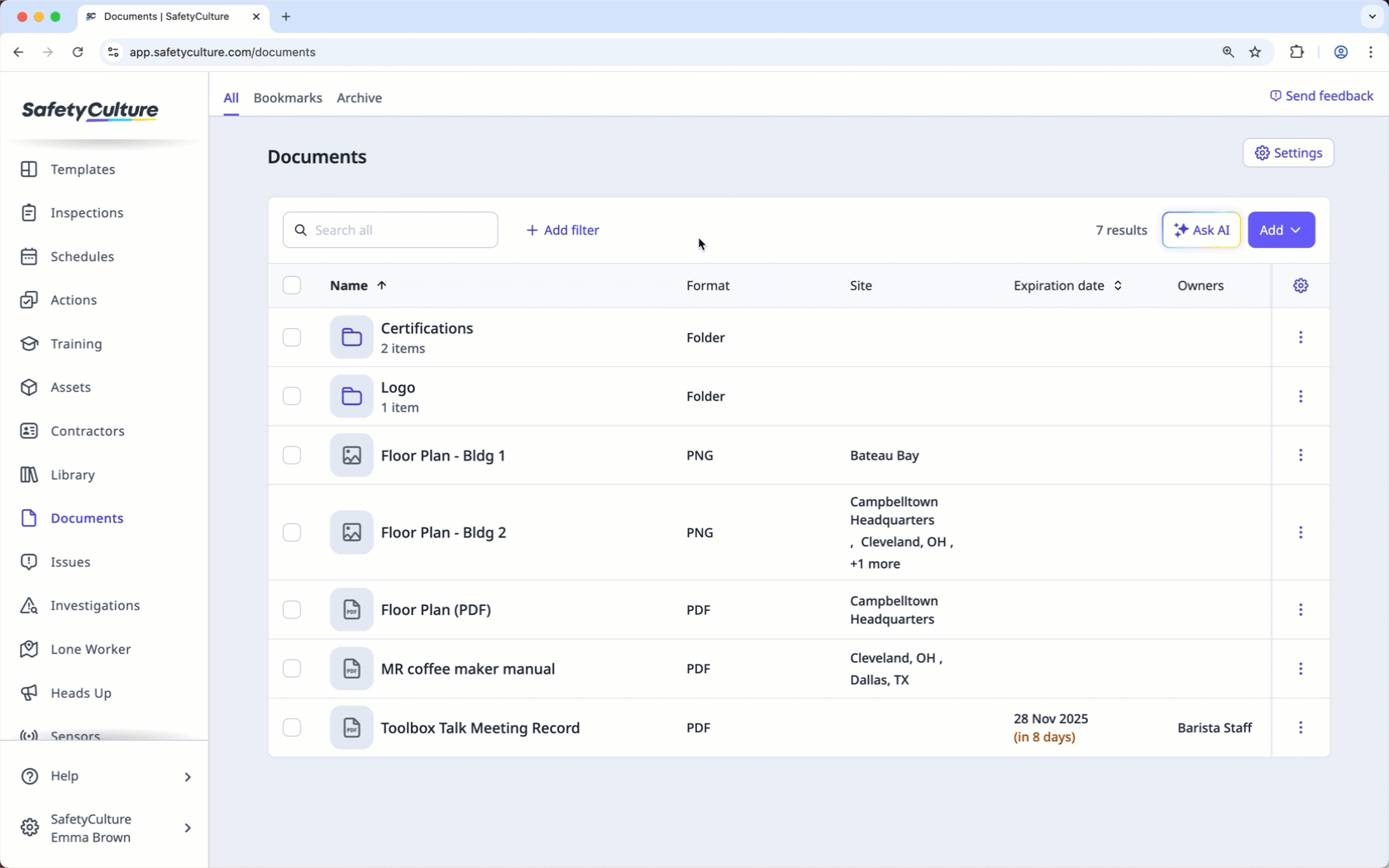Go to Schedules in the sidebar

click(x=82, y=257)
